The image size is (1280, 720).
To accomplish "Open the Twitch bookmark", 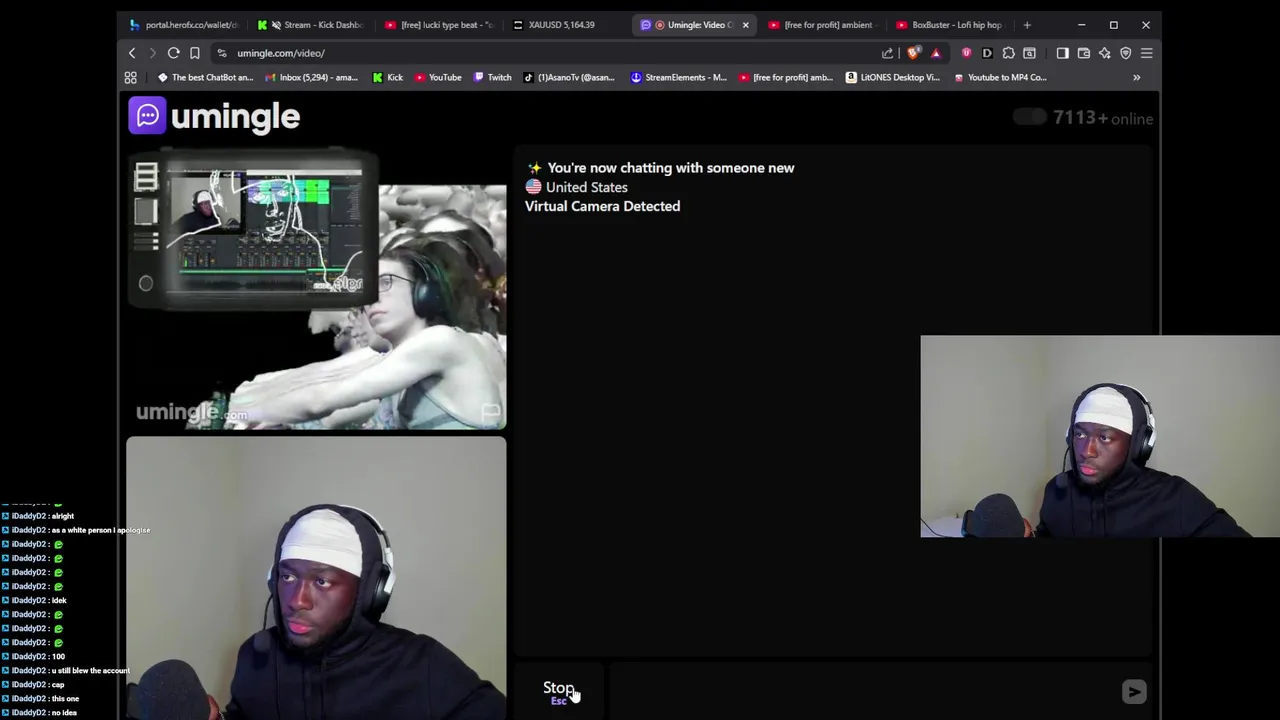I will click(x=493, y=77).
